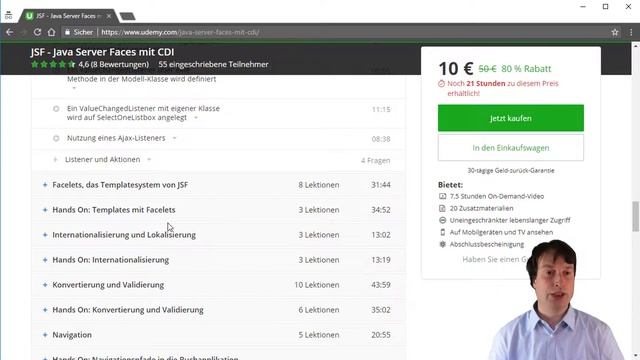Click the Abschlussbescheinigung certificate icon
Viewport: 640px width, 360px height.
tap(442, 244)
